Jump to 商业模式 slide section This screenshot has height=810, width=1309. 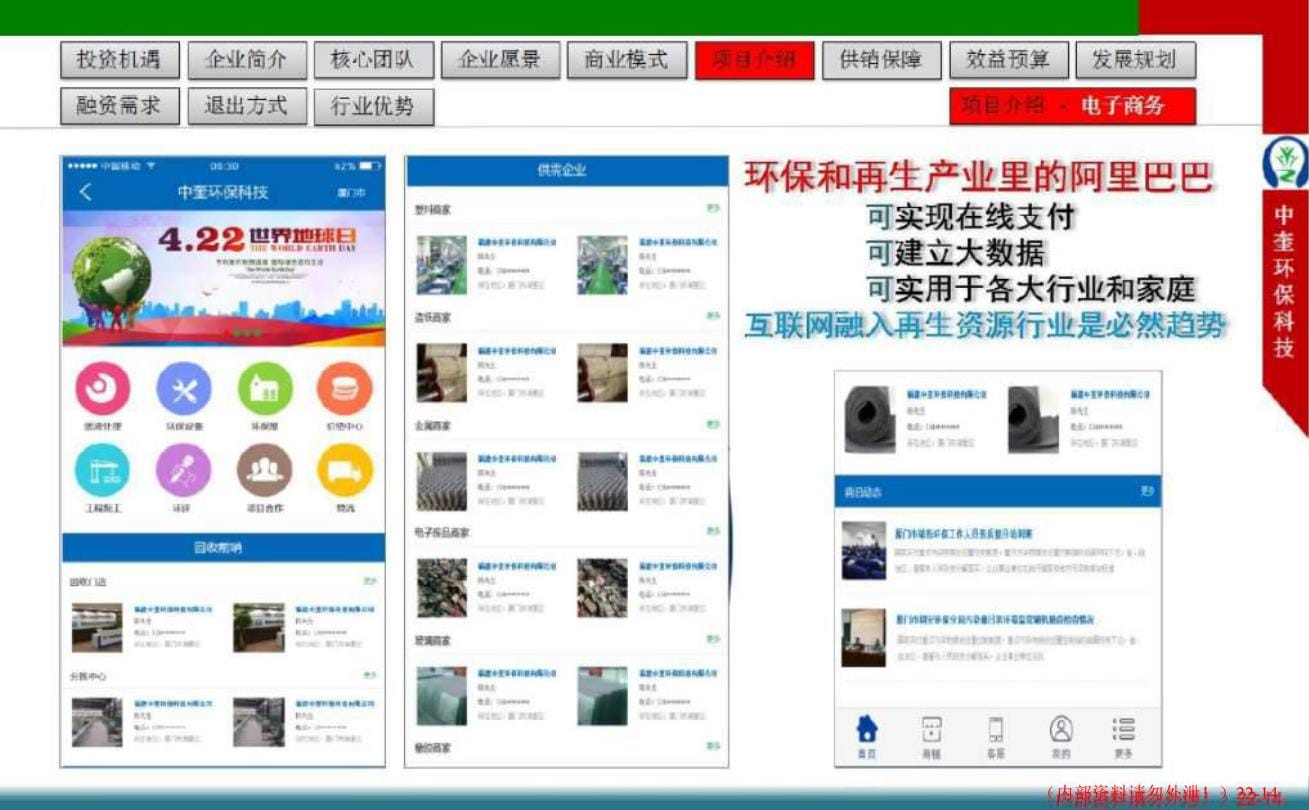click(x=627, y=60)
